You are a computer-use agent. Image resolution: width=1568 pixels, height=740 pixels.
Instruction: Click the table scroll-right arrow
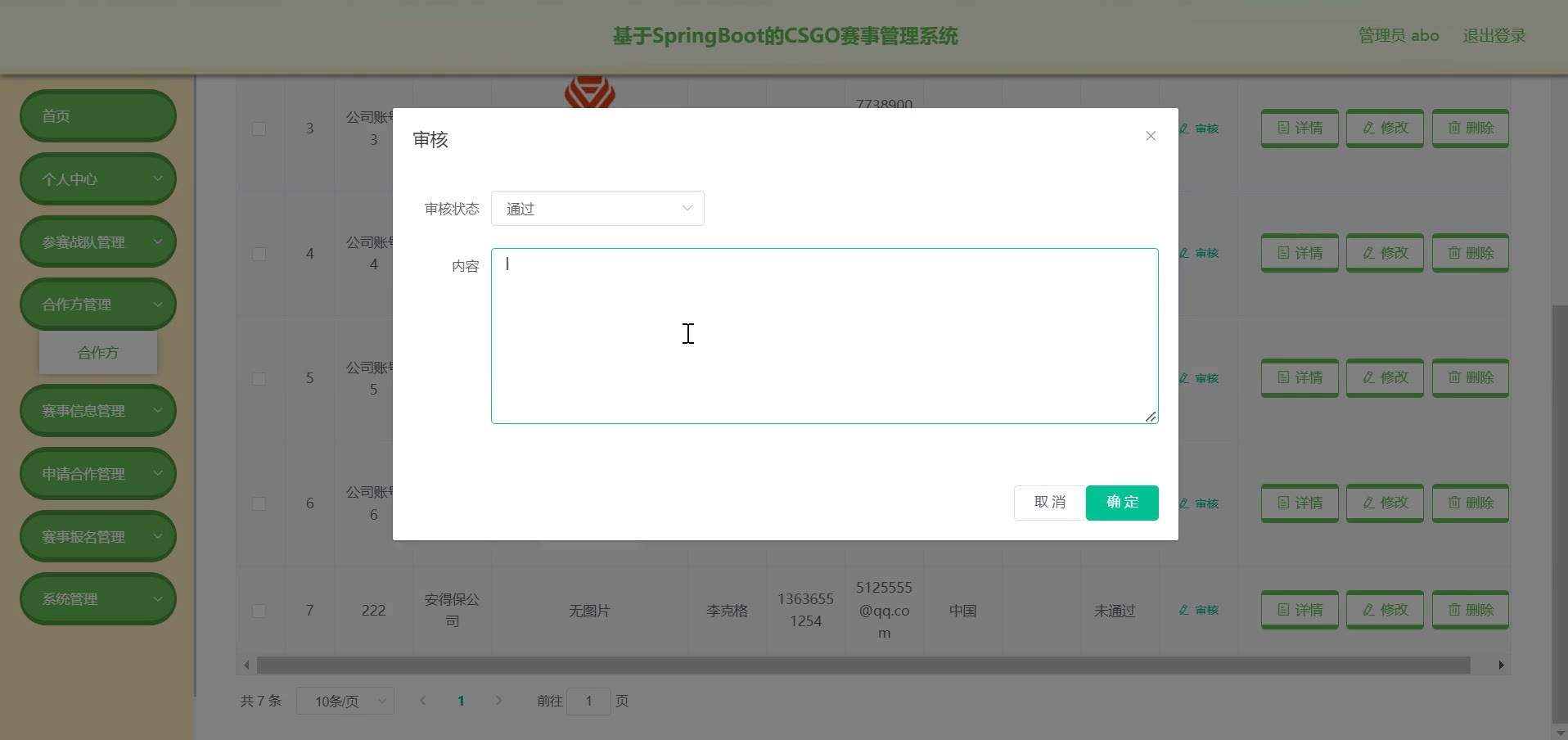pos(1501,666)
